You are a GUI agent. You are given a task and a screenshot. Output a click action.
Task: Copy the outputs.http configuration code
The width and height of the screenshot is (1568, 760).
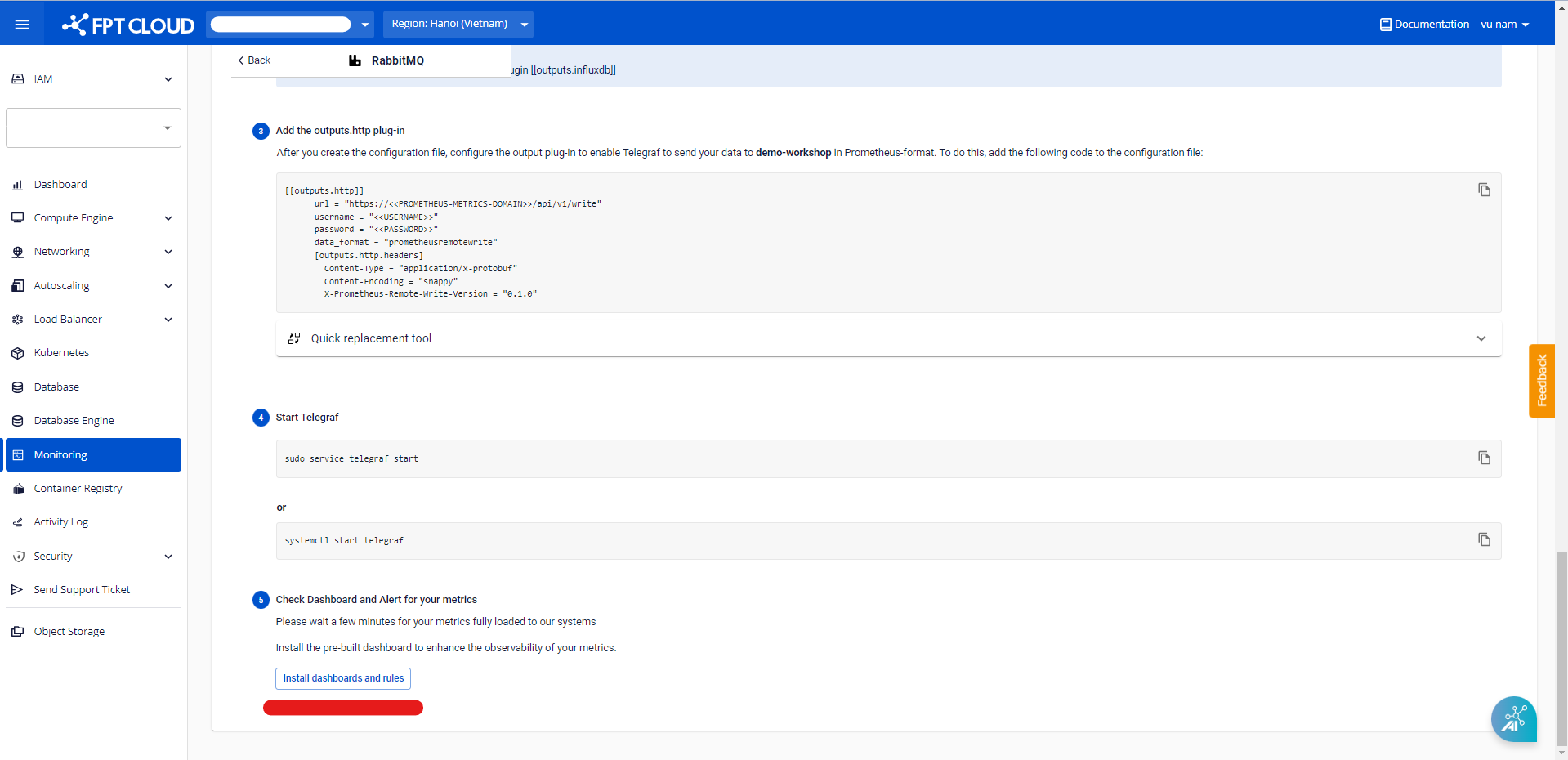tap(1484, 190)
